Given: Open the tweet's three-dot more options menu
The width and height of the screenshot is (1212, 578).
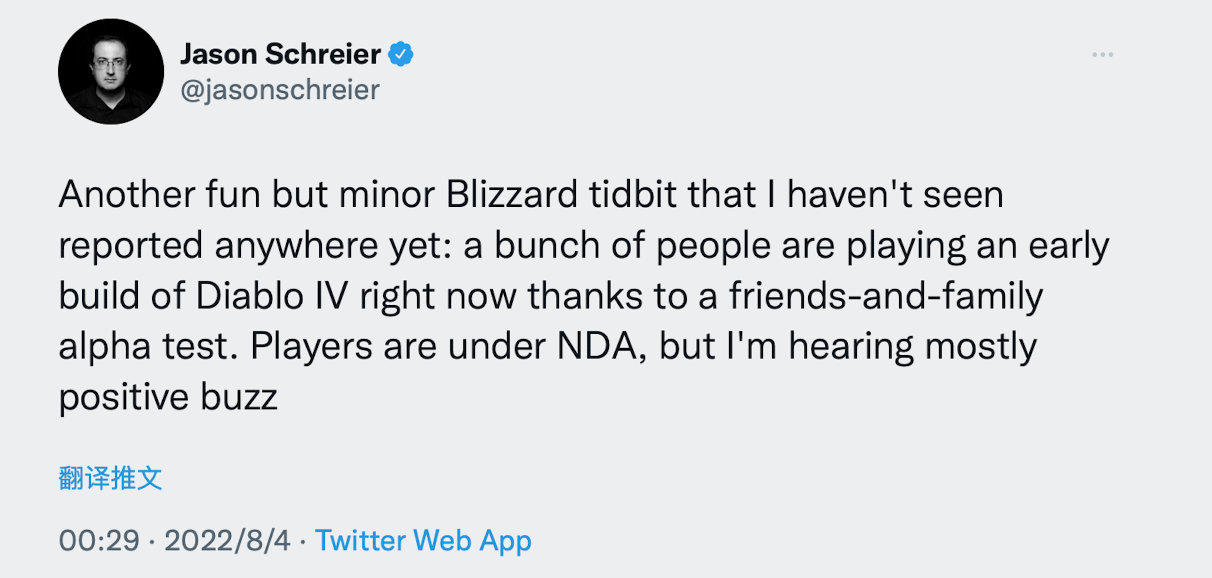Looking at the screenshot, I should [x=1102, y=54].
